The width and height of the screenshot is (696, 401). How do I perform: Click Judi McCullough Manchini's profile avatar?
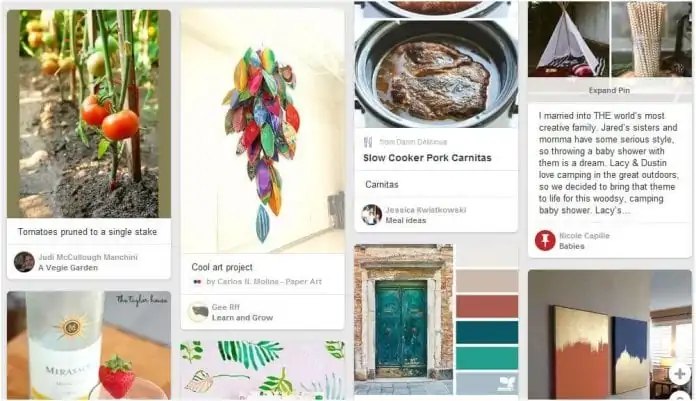click(24, 262)
